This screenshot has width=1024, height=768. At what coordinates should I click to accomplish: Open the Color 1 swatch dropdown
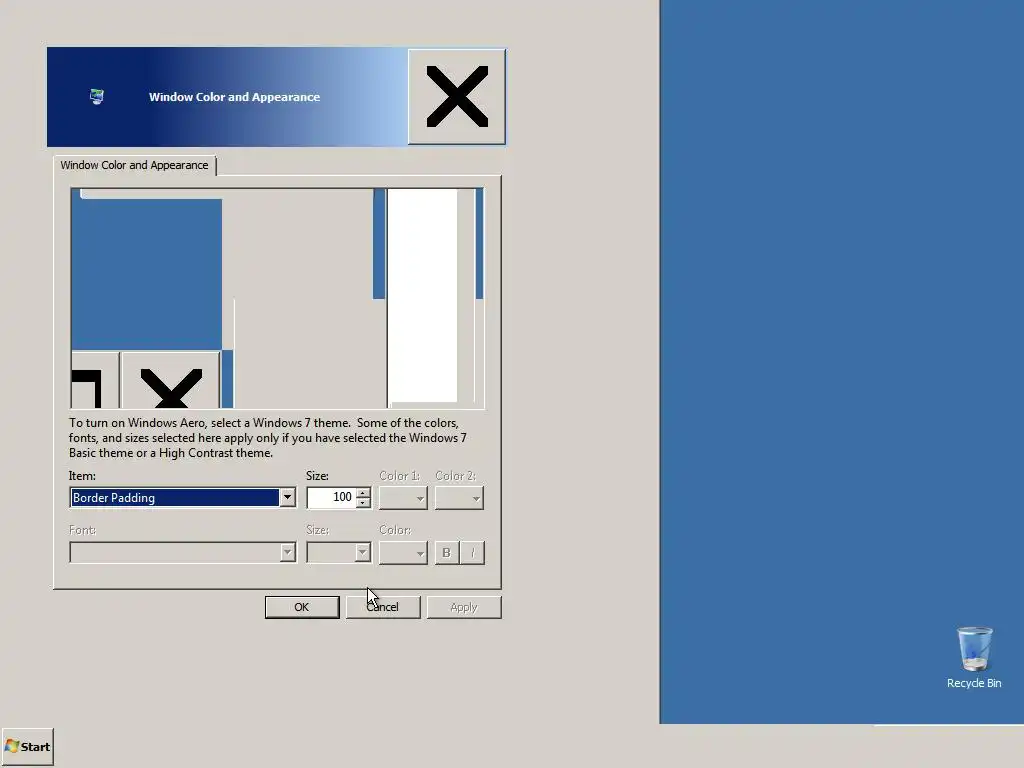pos(403,498)
